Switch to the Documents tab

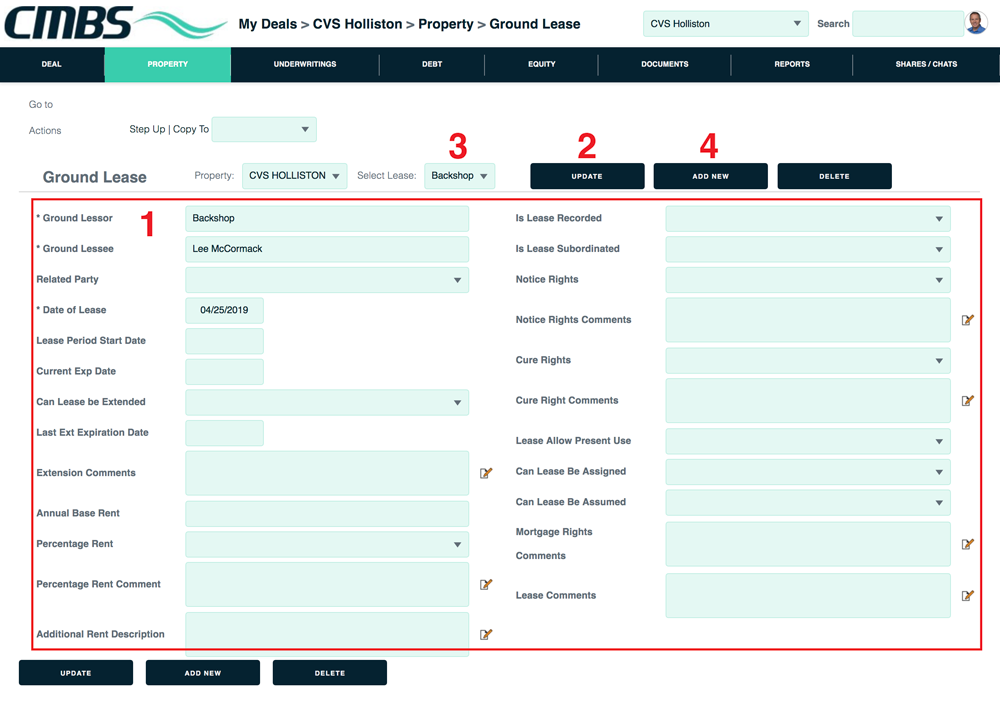tap(665, 64)
